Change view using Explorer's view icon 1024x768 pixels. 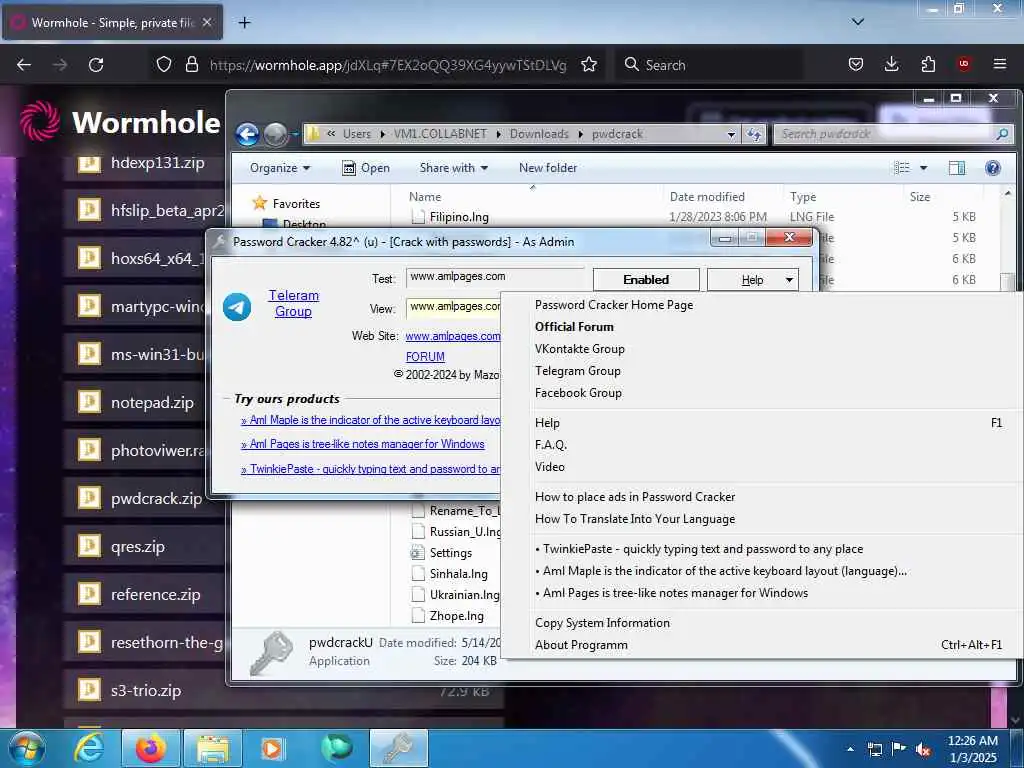coord(901,168)
